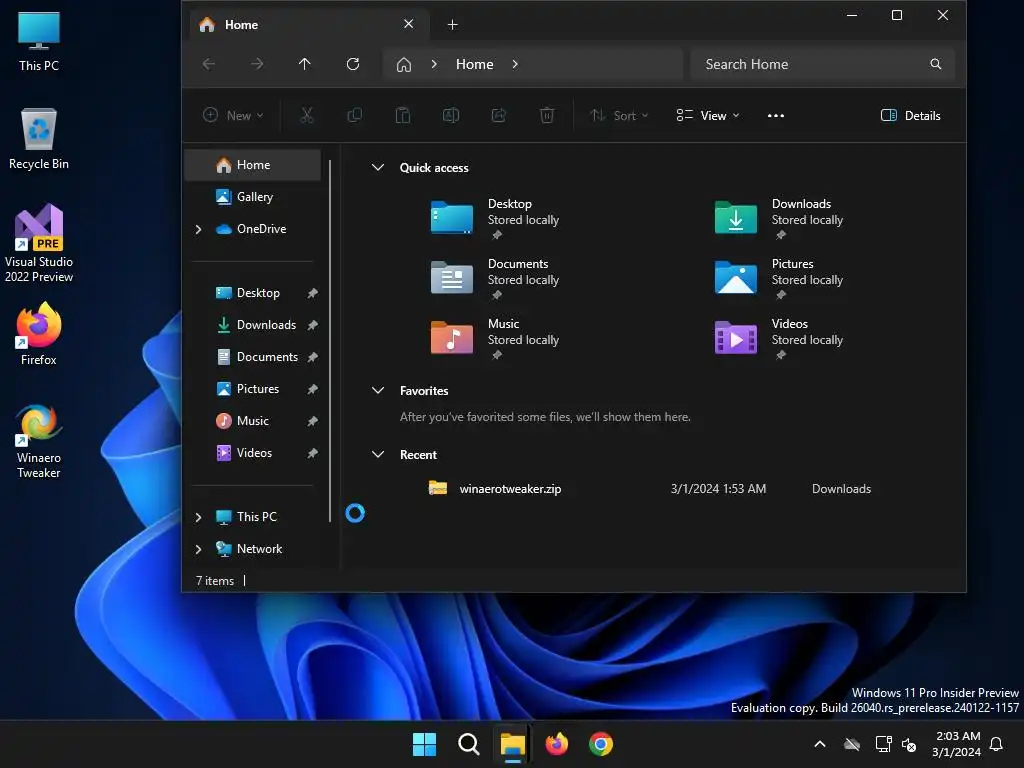This screenshot has height=768, width=1024.
Task: Open Music folder in Quick access grid
Action: (x=496, y=338)
